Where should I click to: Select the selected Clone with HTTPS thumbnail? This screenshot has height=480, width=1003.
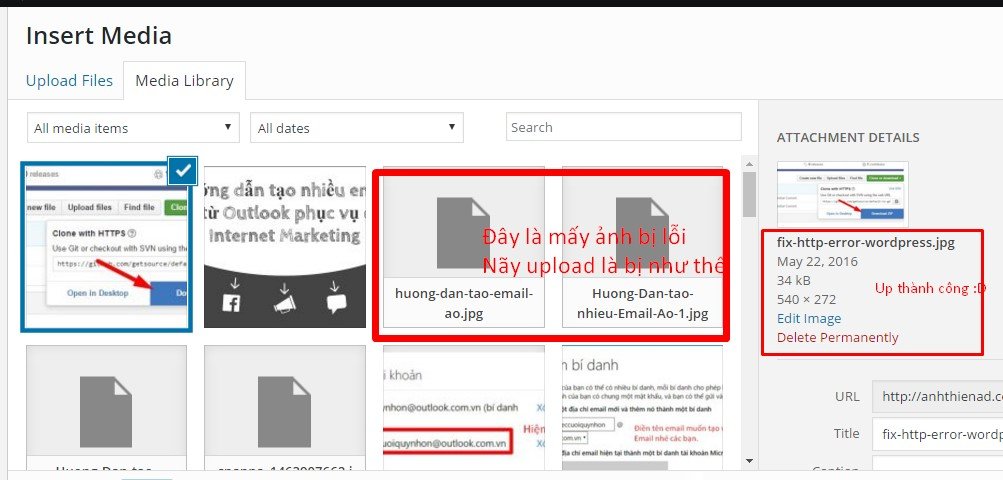[106, 247]
